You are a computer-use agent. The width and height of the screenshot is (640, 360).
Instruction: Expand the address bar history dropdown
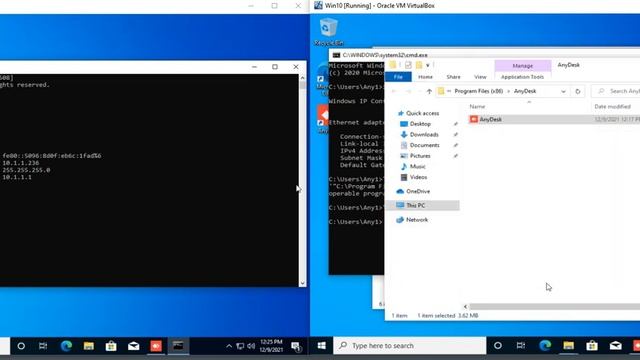pyautogui.click(x=563, y=91)
